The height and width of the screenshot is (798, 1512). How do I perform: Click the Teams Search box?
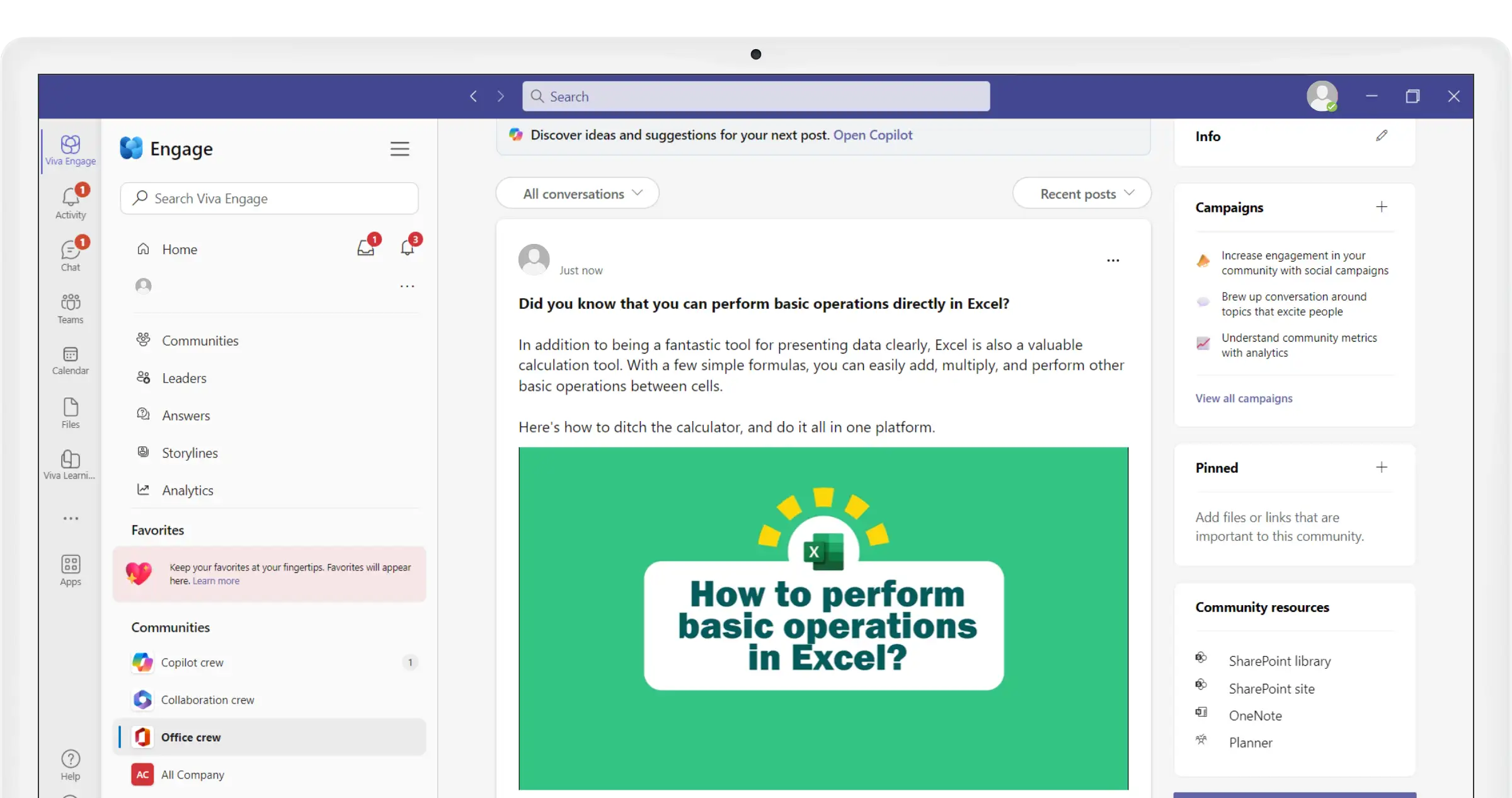click(x=756, y=96)
